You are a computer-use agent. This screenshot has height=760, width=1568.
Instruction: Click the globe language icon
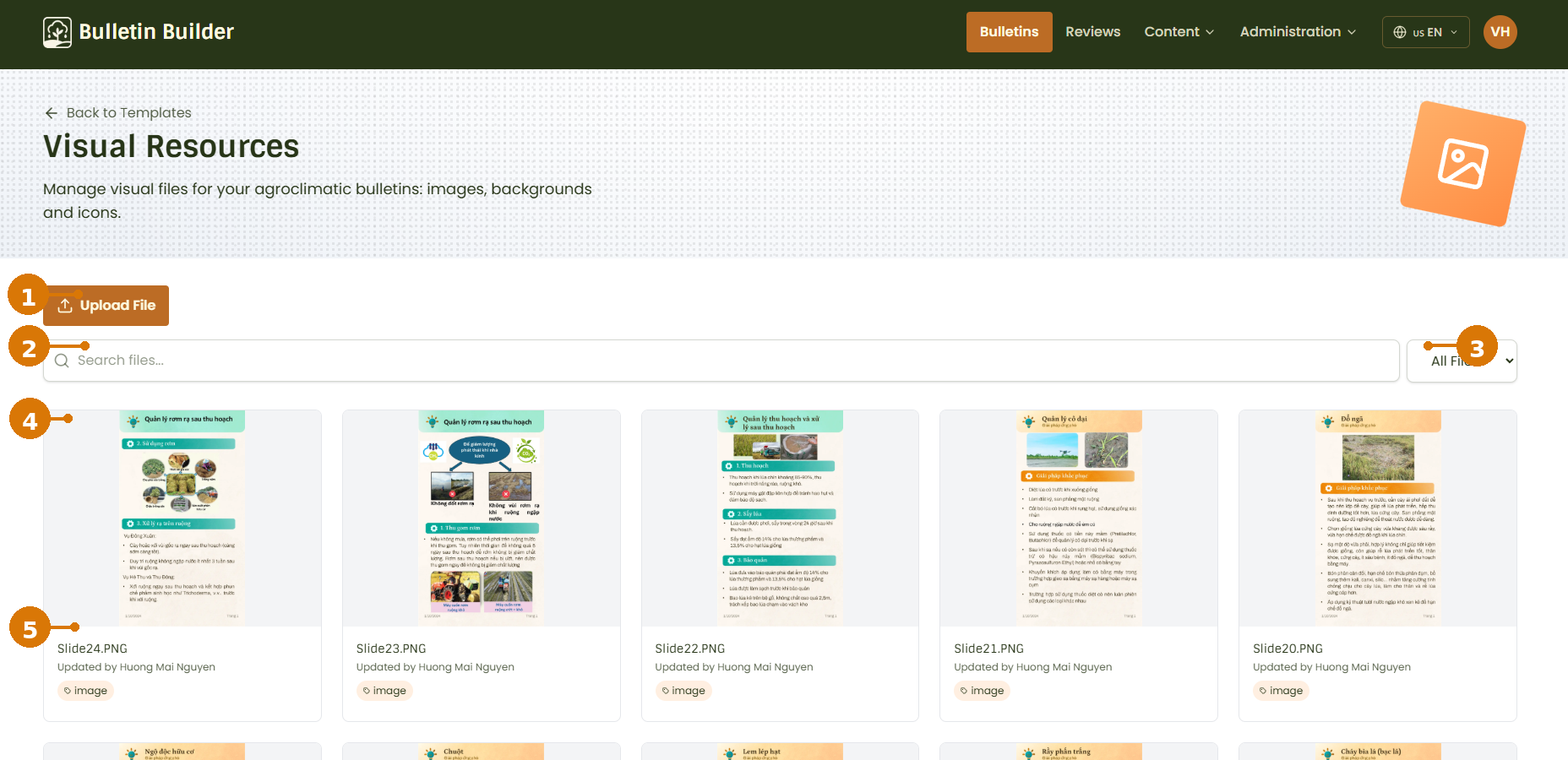pos(1400,32)
